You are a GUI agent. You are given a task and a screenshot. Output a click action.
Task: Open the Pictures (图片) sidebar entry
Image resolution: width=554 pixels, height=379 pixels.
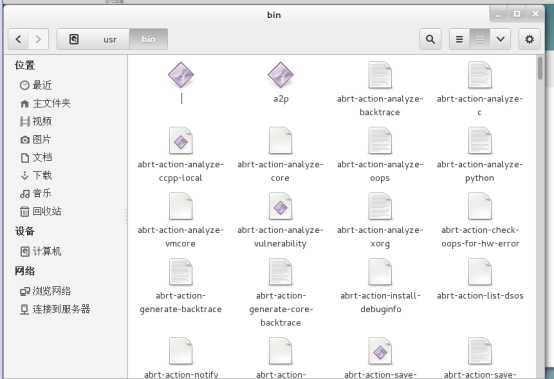click(35, 139)
